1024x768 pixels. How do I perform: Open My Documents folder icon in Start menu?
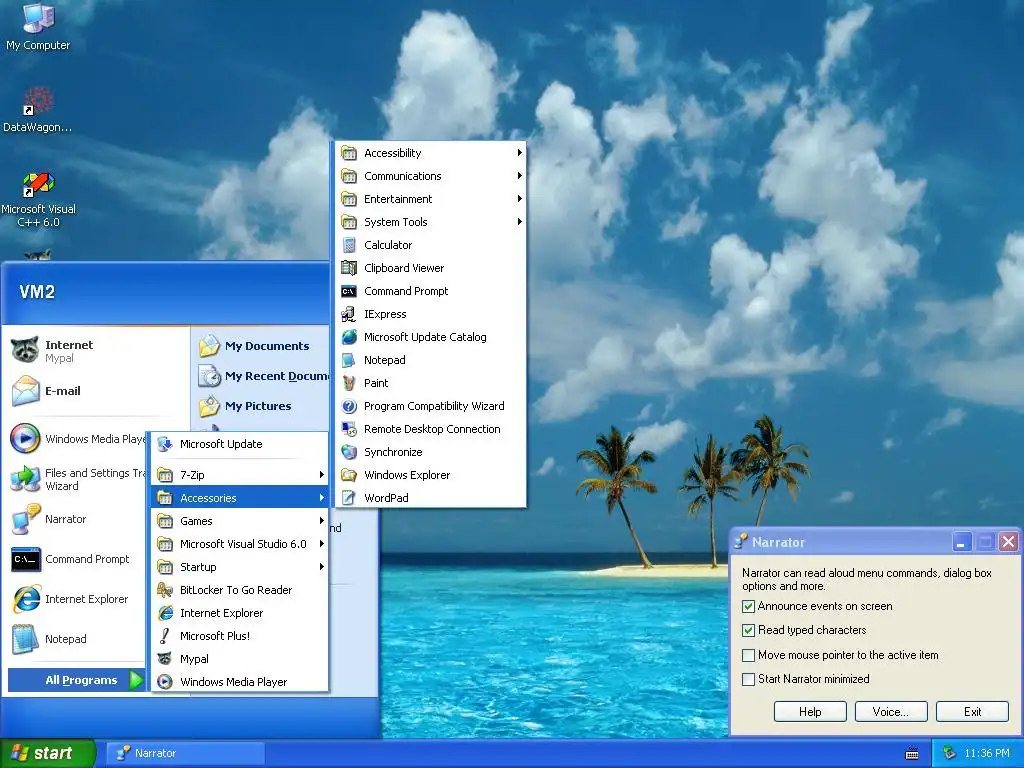pyautogui.click(x=210, y=345)
